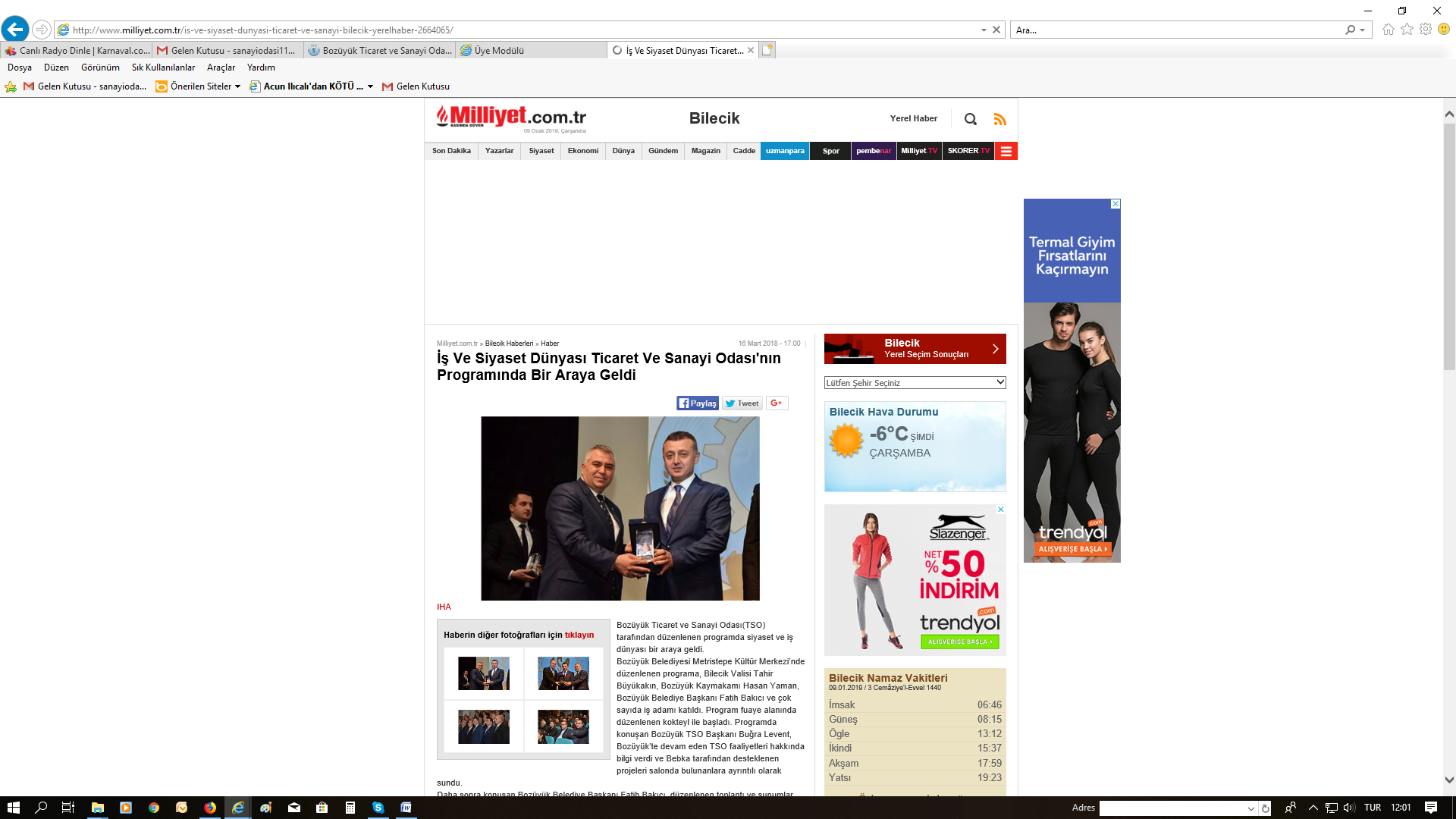Open browser Tools gear icon

pos(1426,29)
